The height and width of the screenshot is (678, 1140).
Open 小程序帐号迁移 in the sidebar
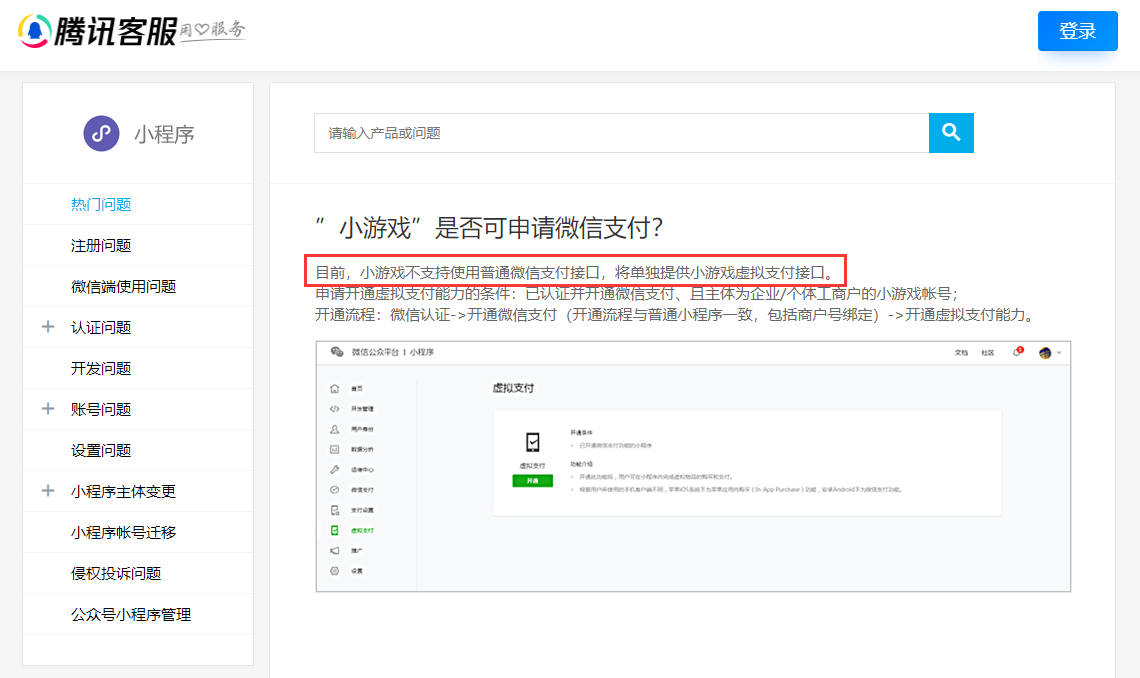[x=124, y=533]
